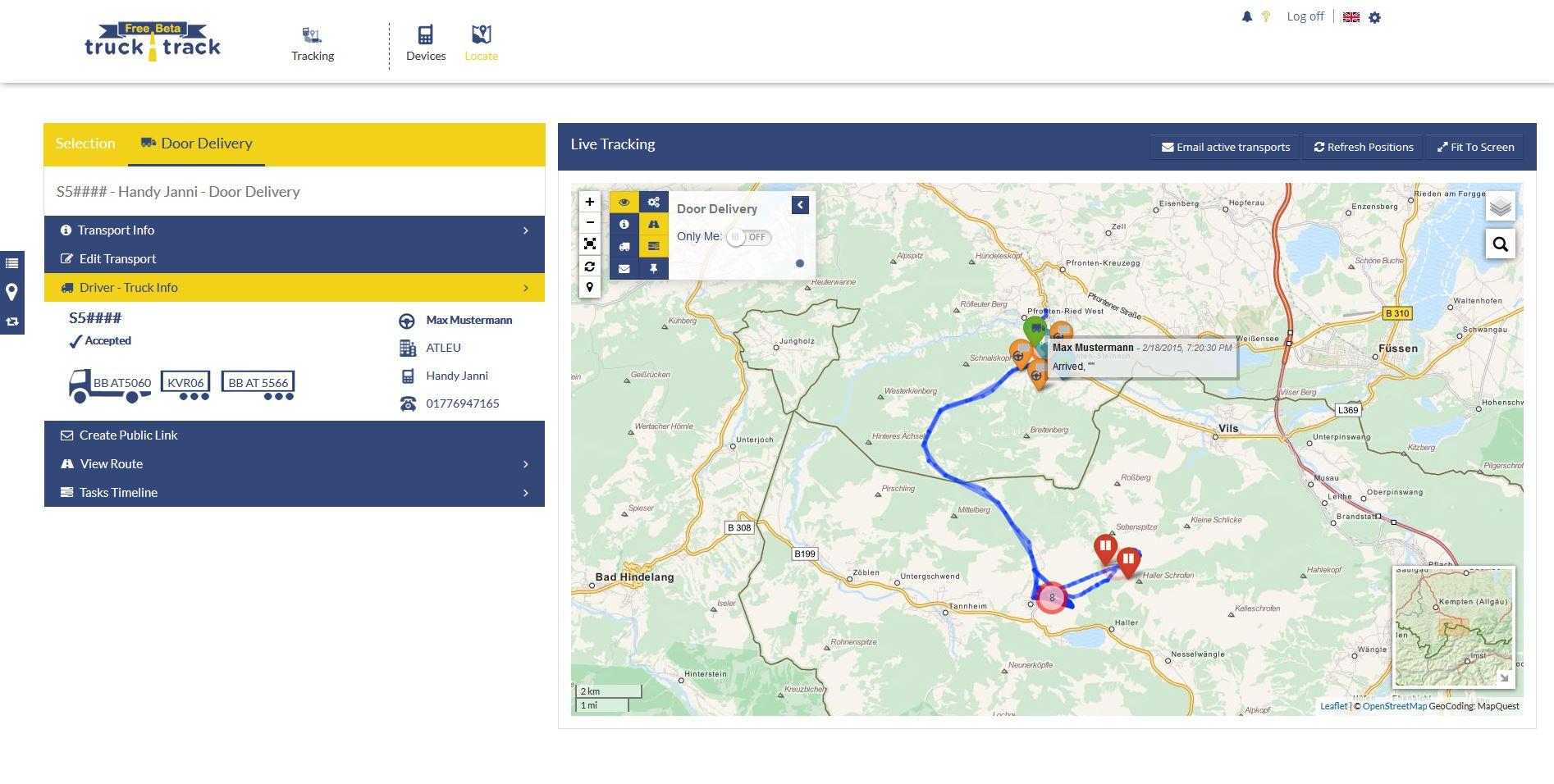The image size is (1554, 784).
Task: Click the blue slider dot in map panel
Action: click(800, 263)
